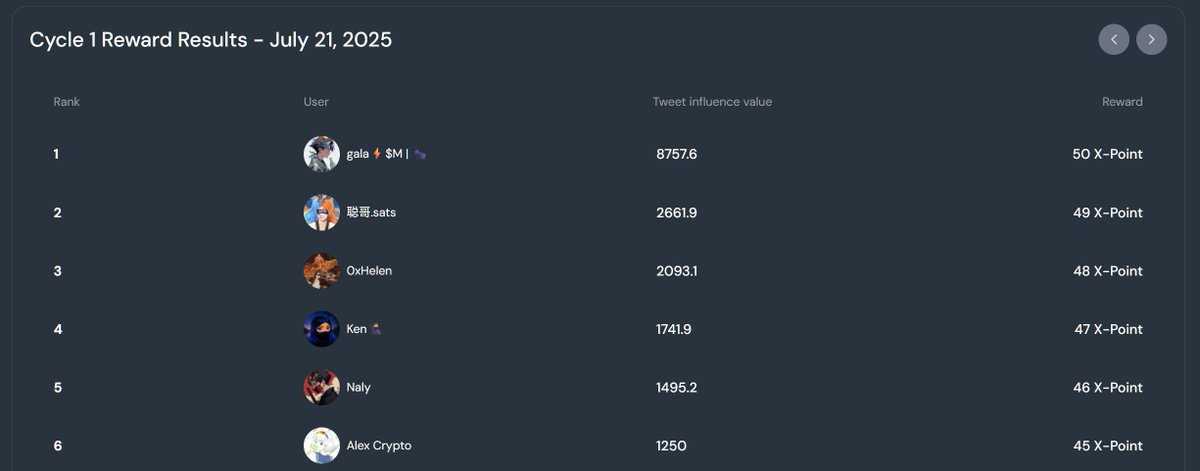Open gala's profile avatar
Screen dimensions: 1200x471
pyautogui.click(x=322, y=154)
